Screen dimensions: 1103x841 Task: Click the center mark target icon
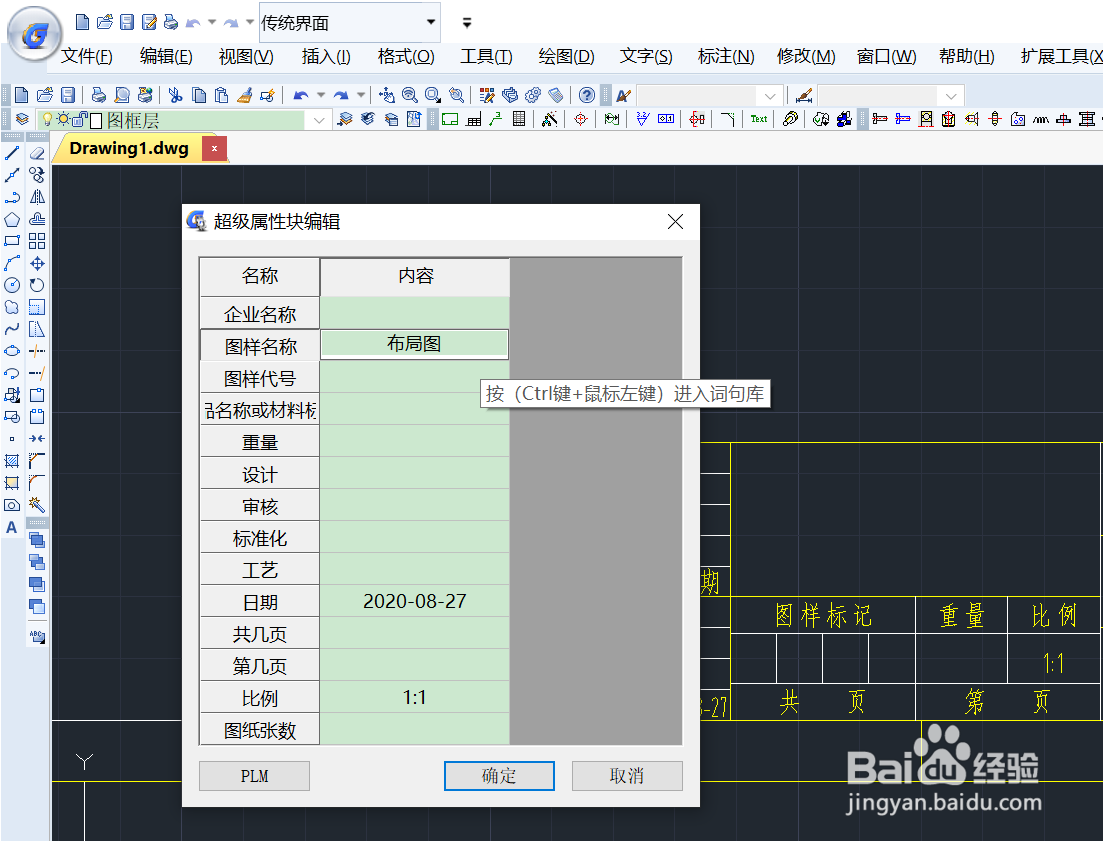point(580,120)
